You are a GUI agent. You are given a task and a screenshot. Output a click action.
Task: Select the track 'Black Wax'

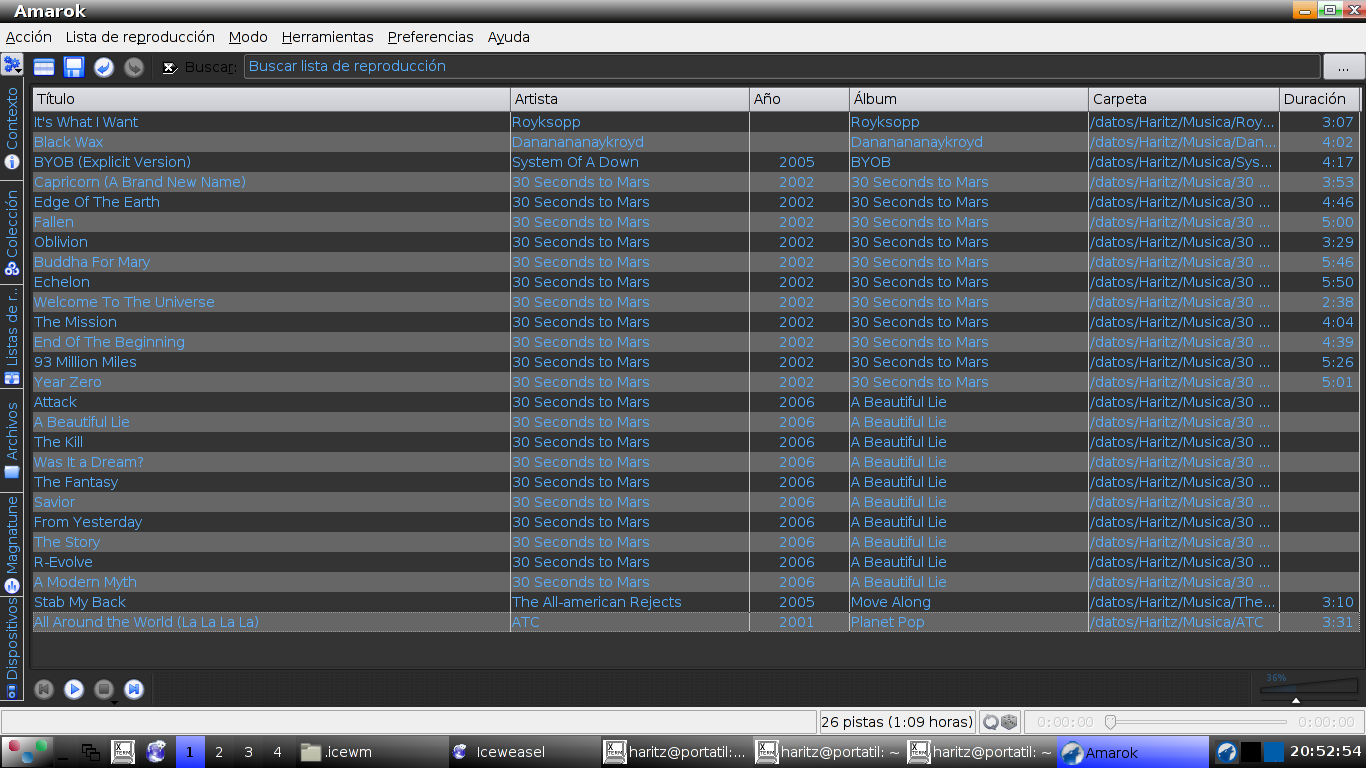pos(68,142)
